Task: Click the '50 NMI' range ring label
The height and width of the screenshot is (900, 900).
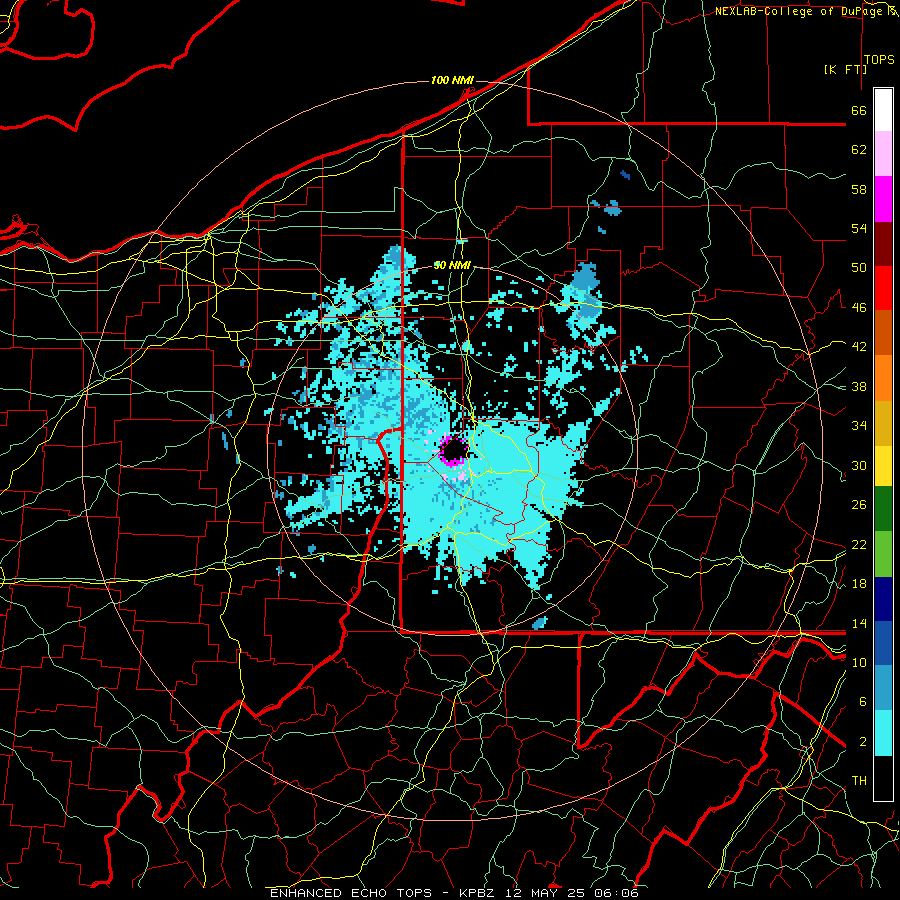Action: pos(452,265)
